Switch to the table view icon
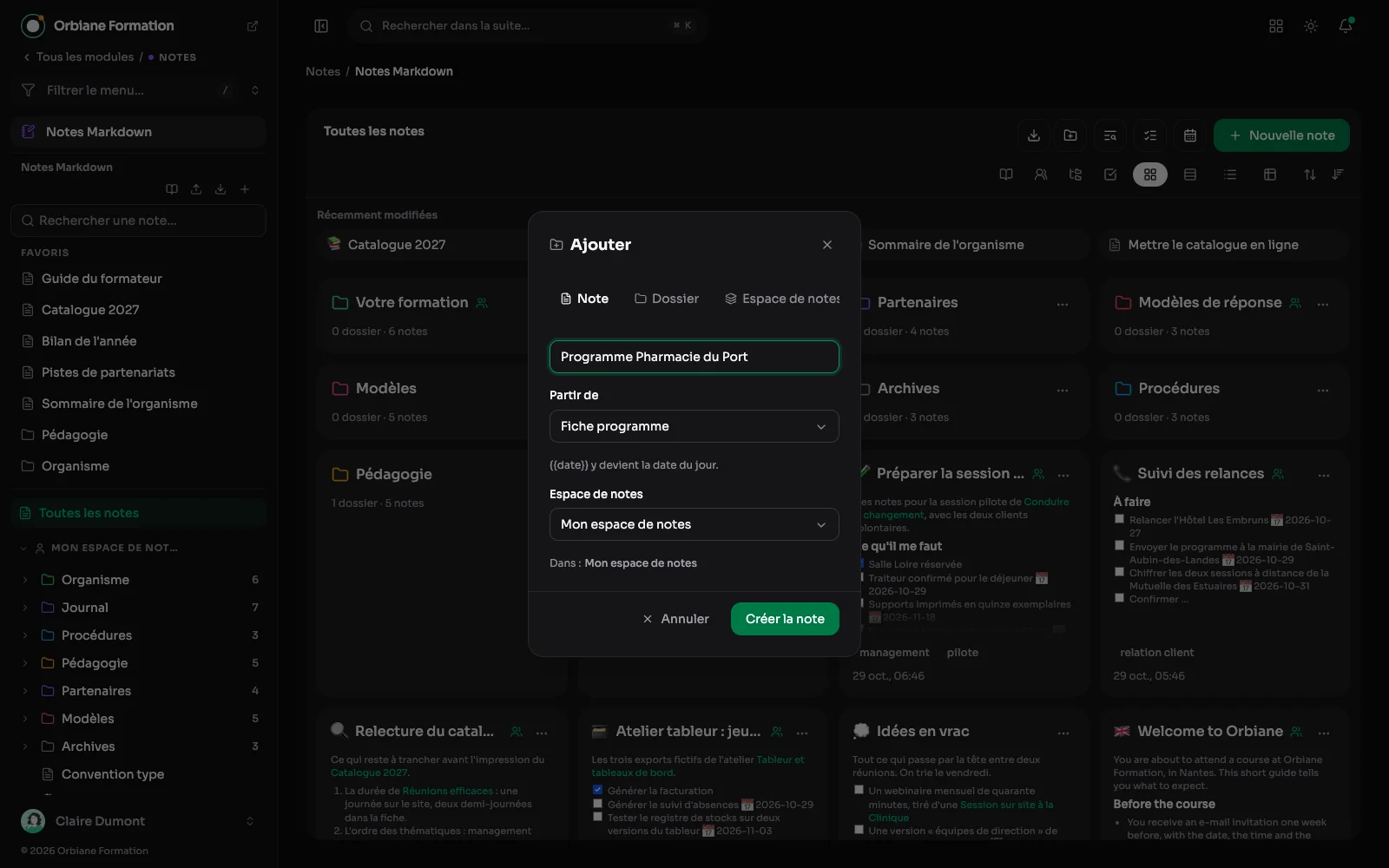The width and height of the screenshot is (1389, 868). pos(1270,174)
